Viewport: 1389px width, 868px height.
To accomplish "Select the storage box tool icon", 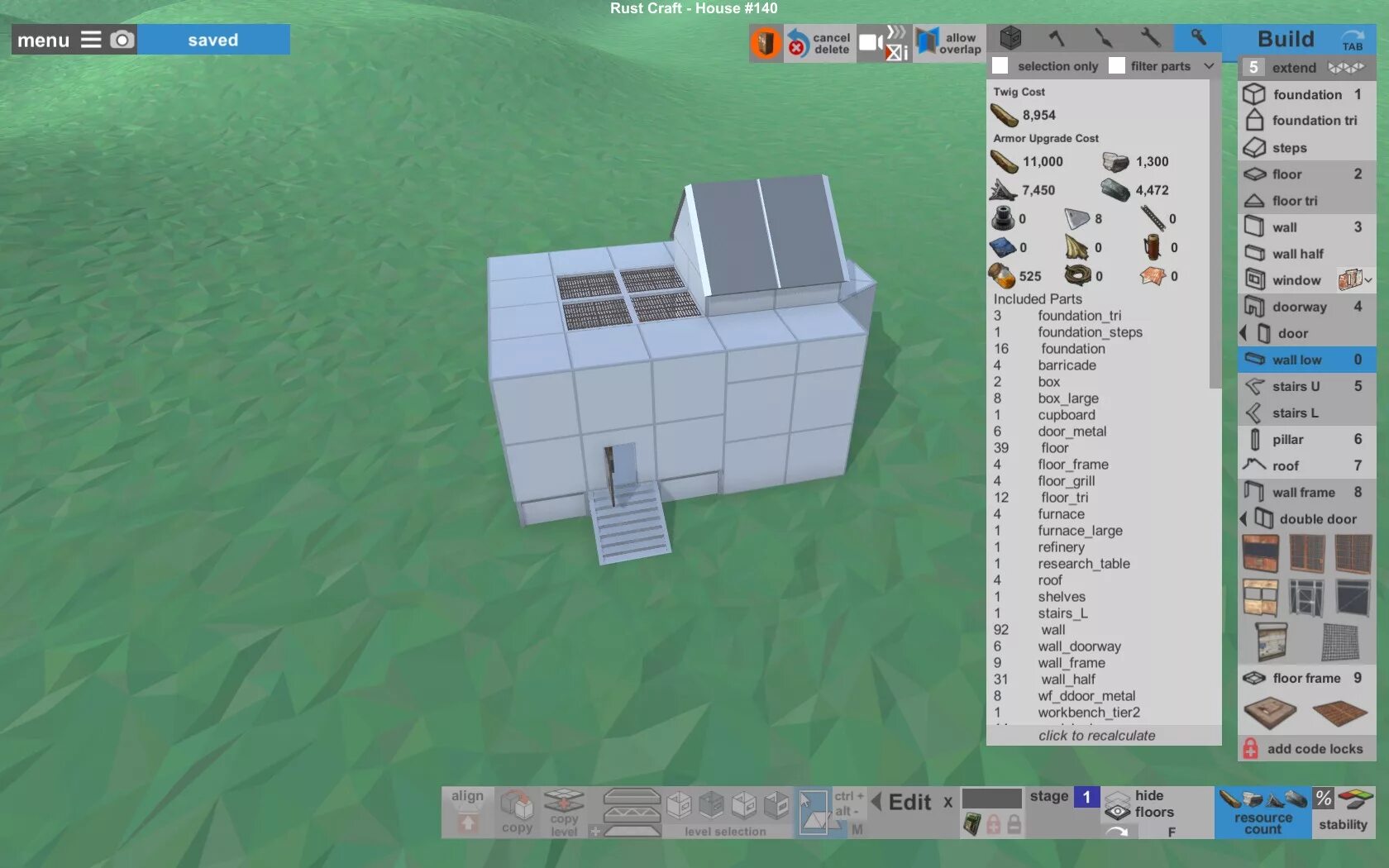I will pos(1010,38).
